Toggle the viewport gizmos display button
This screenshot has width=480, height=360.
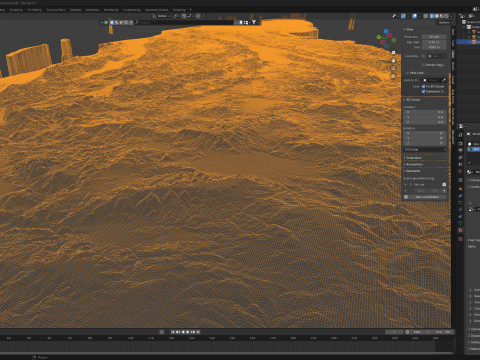(x=403, y=16)
